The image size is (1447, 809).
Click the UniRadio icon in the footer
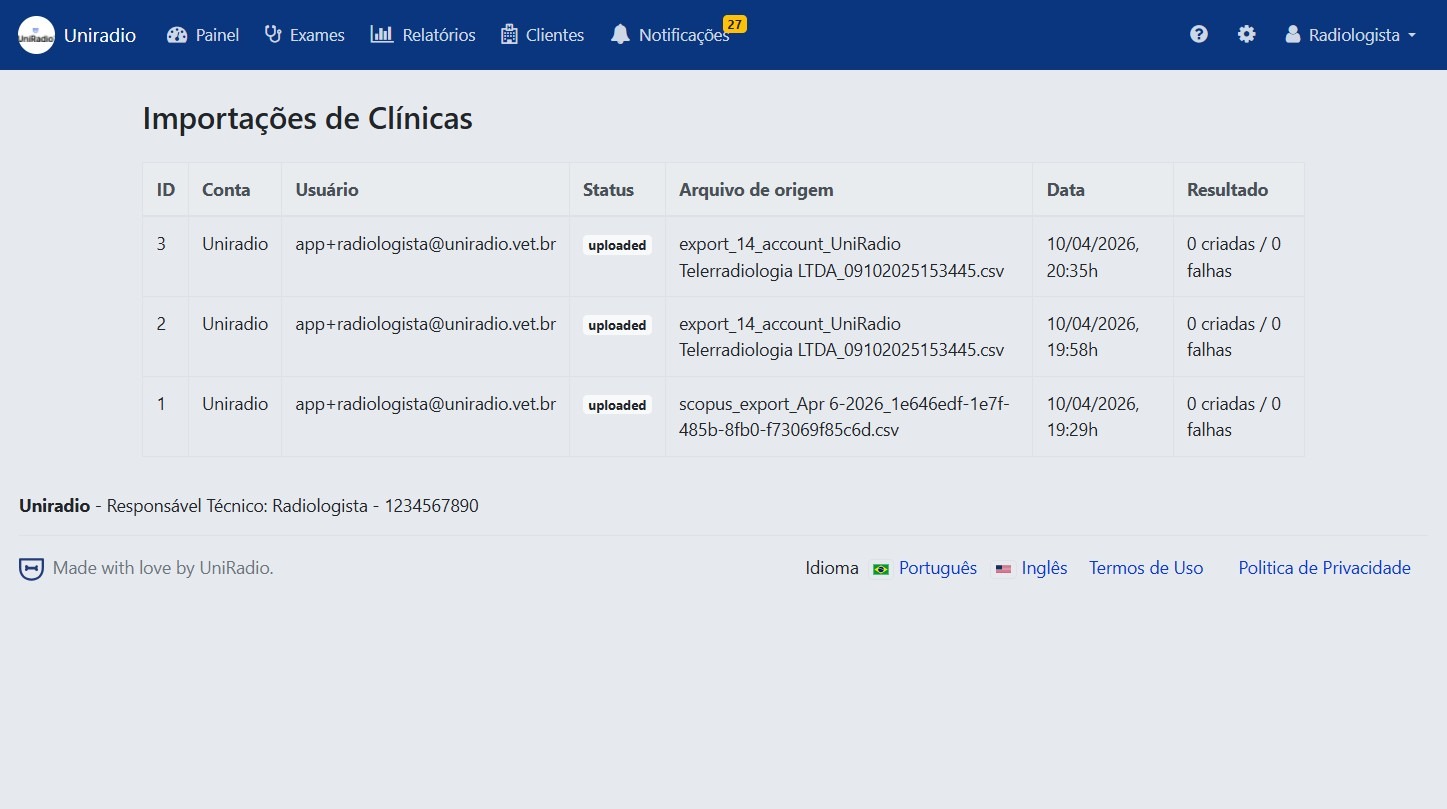tap(30, 567)
